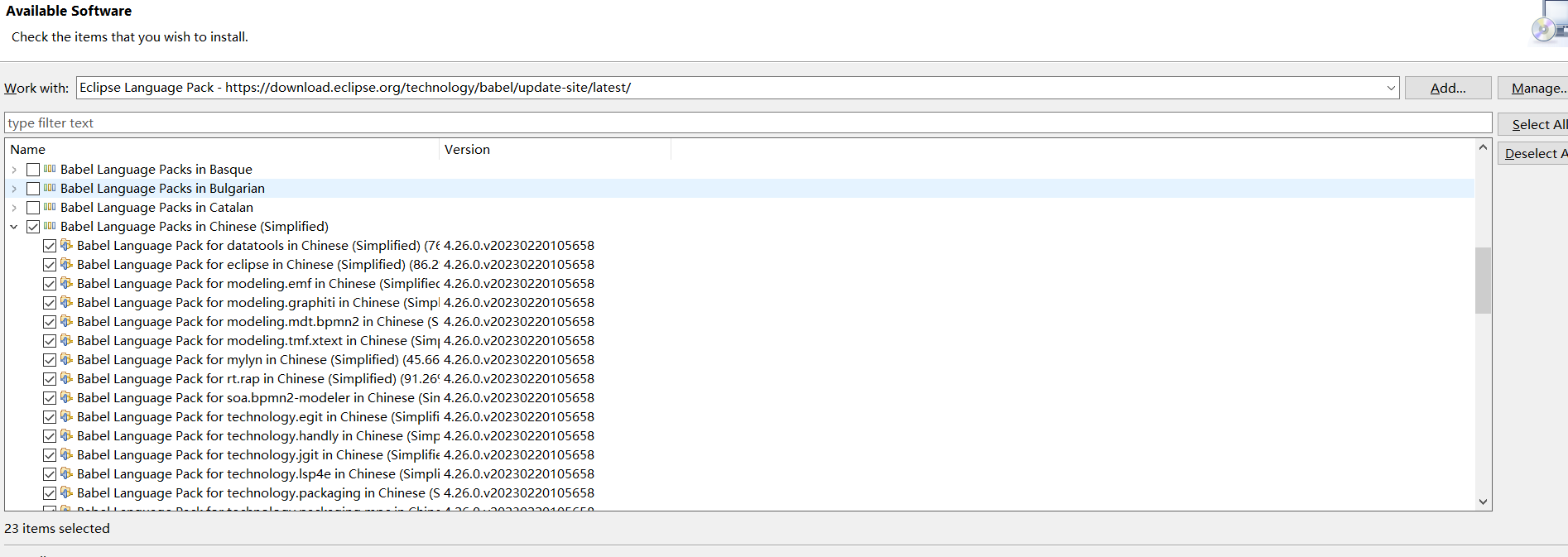
Task: Click the feature icon of the eclipse language pack
Action: (66, 264)
